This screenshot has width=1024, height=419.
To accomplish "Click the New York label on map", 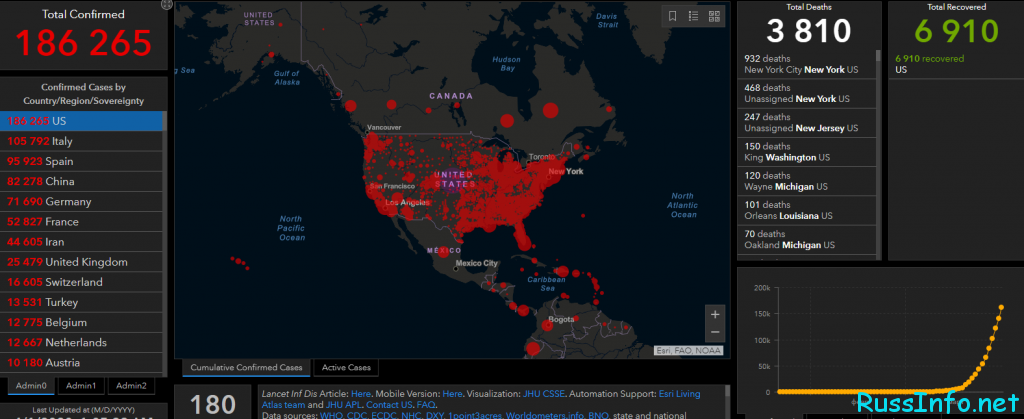I will pyautogui.click(x=566, y=172).
